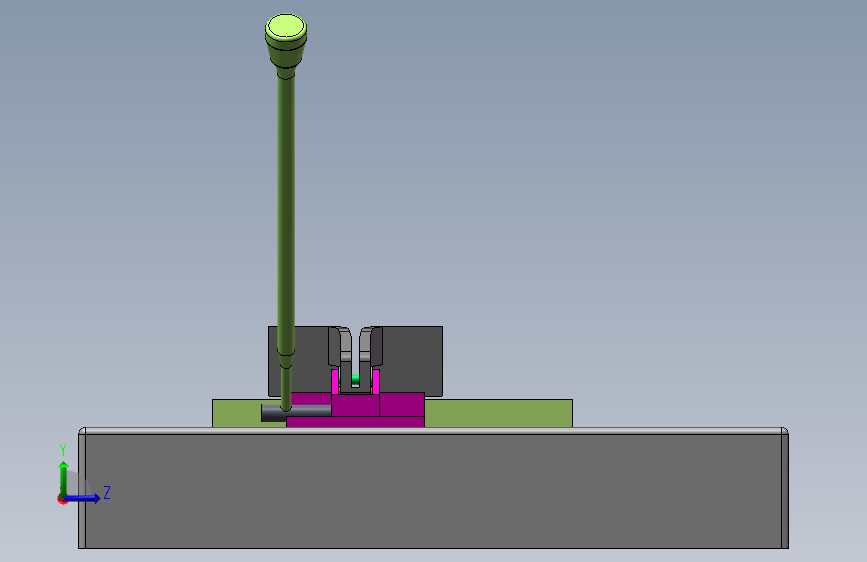Click the Z axis label
Viewport: 867px width, 562px height.
pos(107,492)
